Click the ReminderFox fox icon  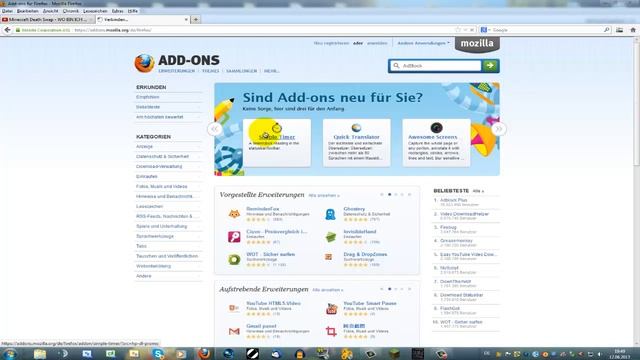234,214
